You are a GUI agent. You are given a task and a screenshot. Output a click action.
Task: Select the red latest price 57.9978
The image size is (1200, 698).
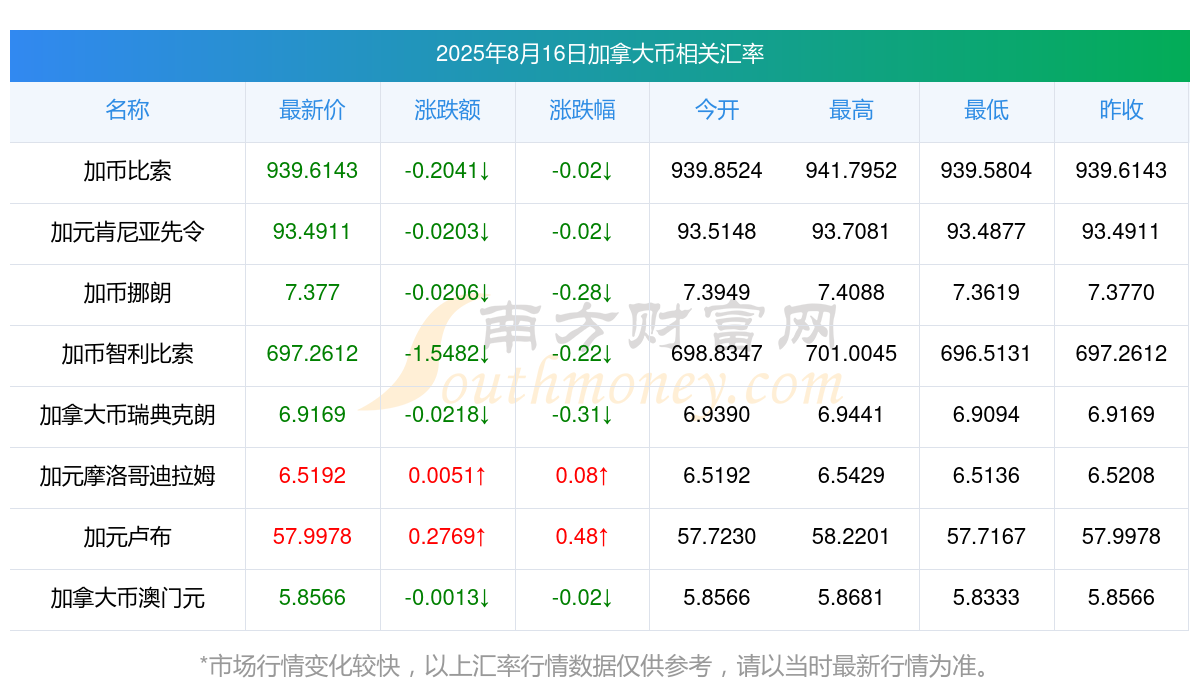(312, 537)
